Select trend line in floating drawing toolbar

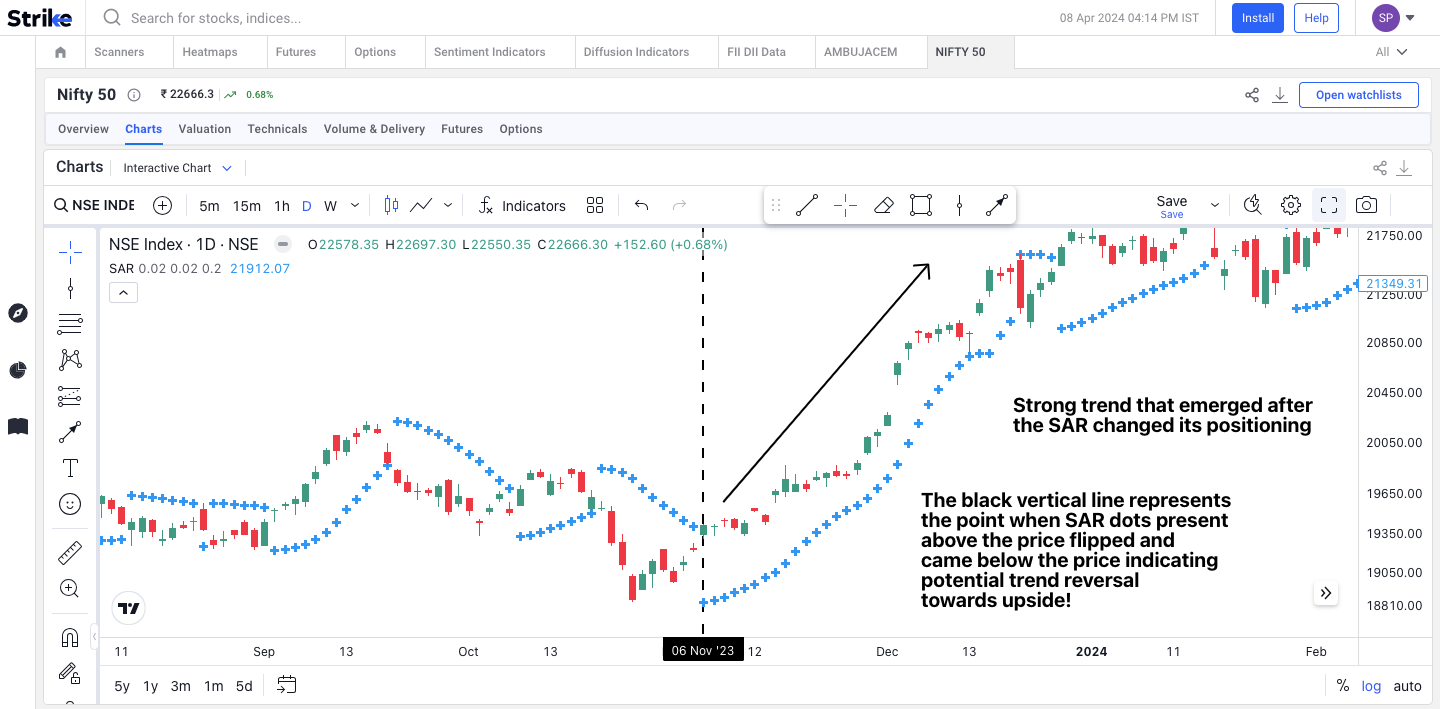[x=807, y=205]
